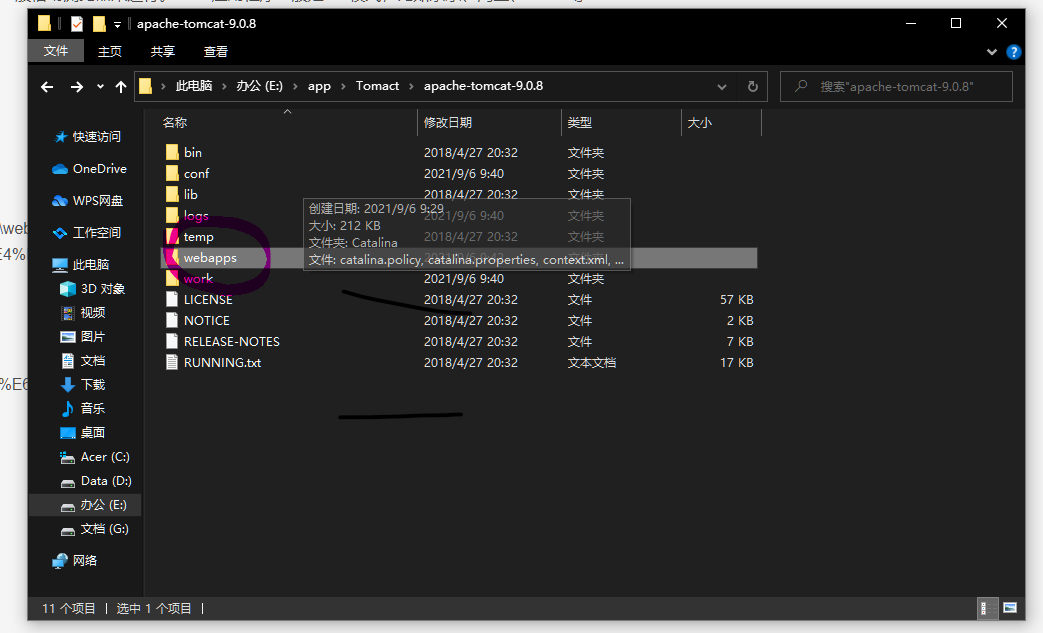
Task: Open 办公 (E:) drive in sidebar
Action: [103, 505]
